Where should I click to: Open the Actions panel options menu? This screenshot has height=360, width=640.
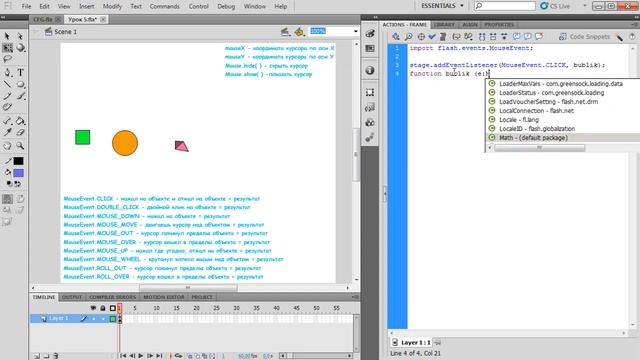[635, 25]
